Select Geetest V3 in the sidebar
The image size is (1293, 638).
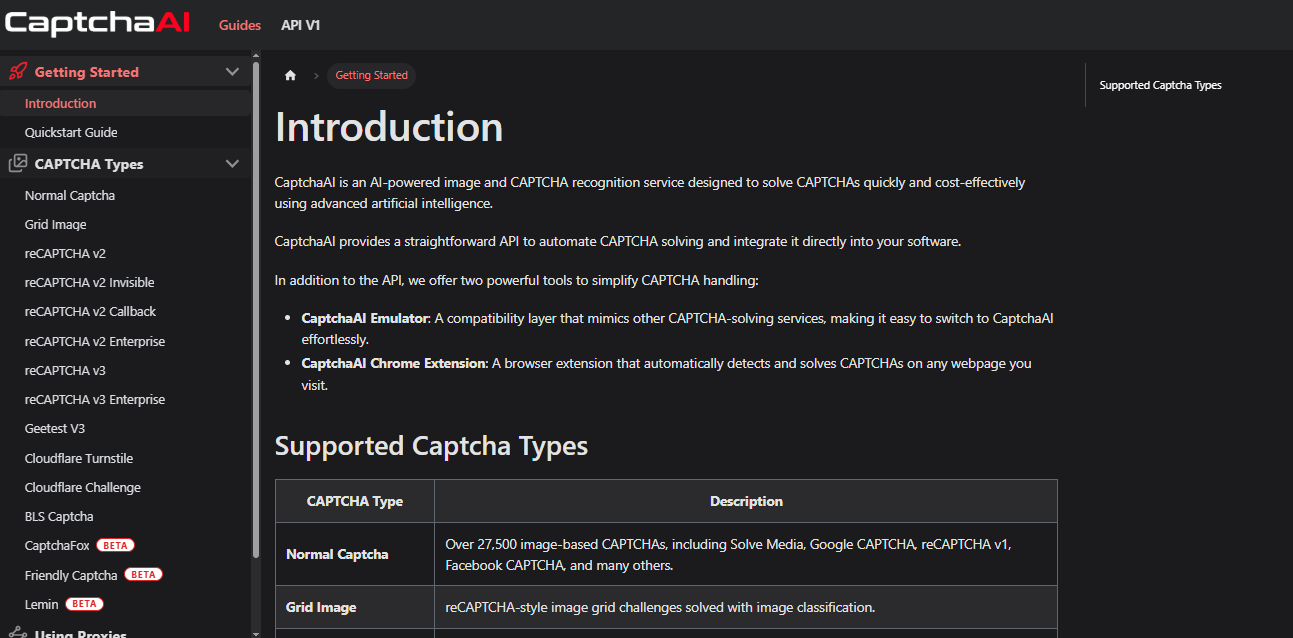(55, 428)
